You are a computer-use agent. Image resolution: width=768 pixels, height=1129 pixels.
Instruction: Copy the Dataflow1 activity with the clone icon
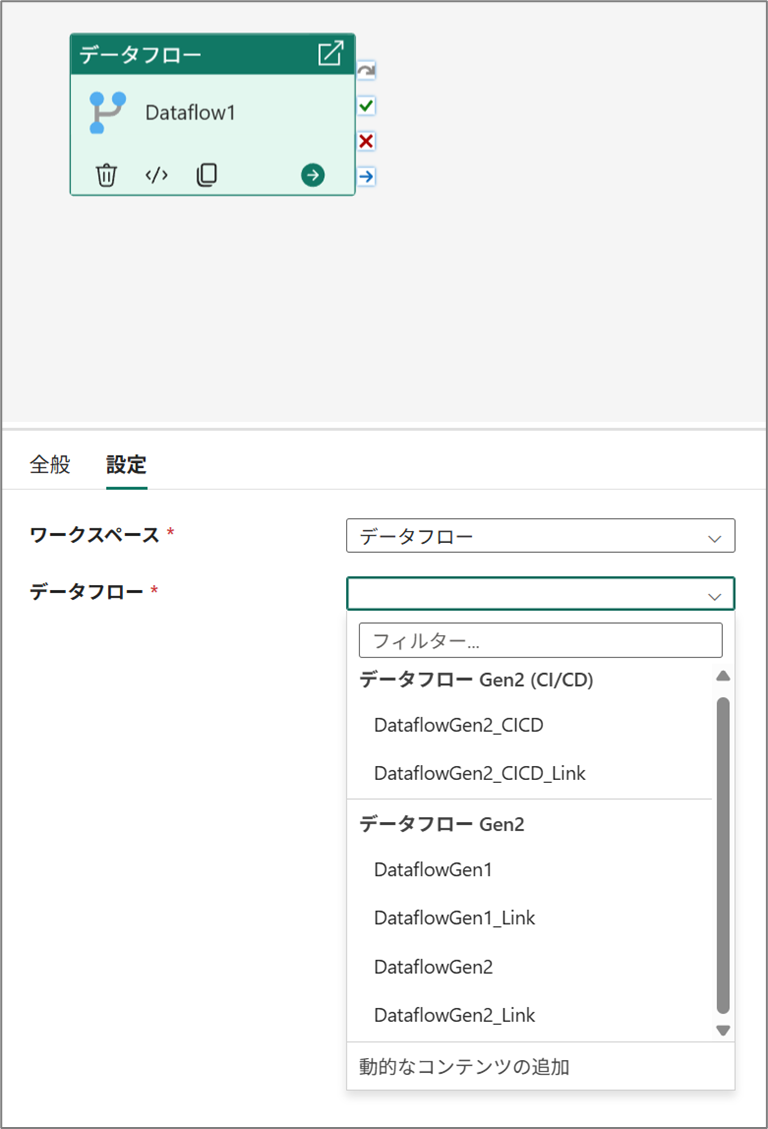(207, 175)
